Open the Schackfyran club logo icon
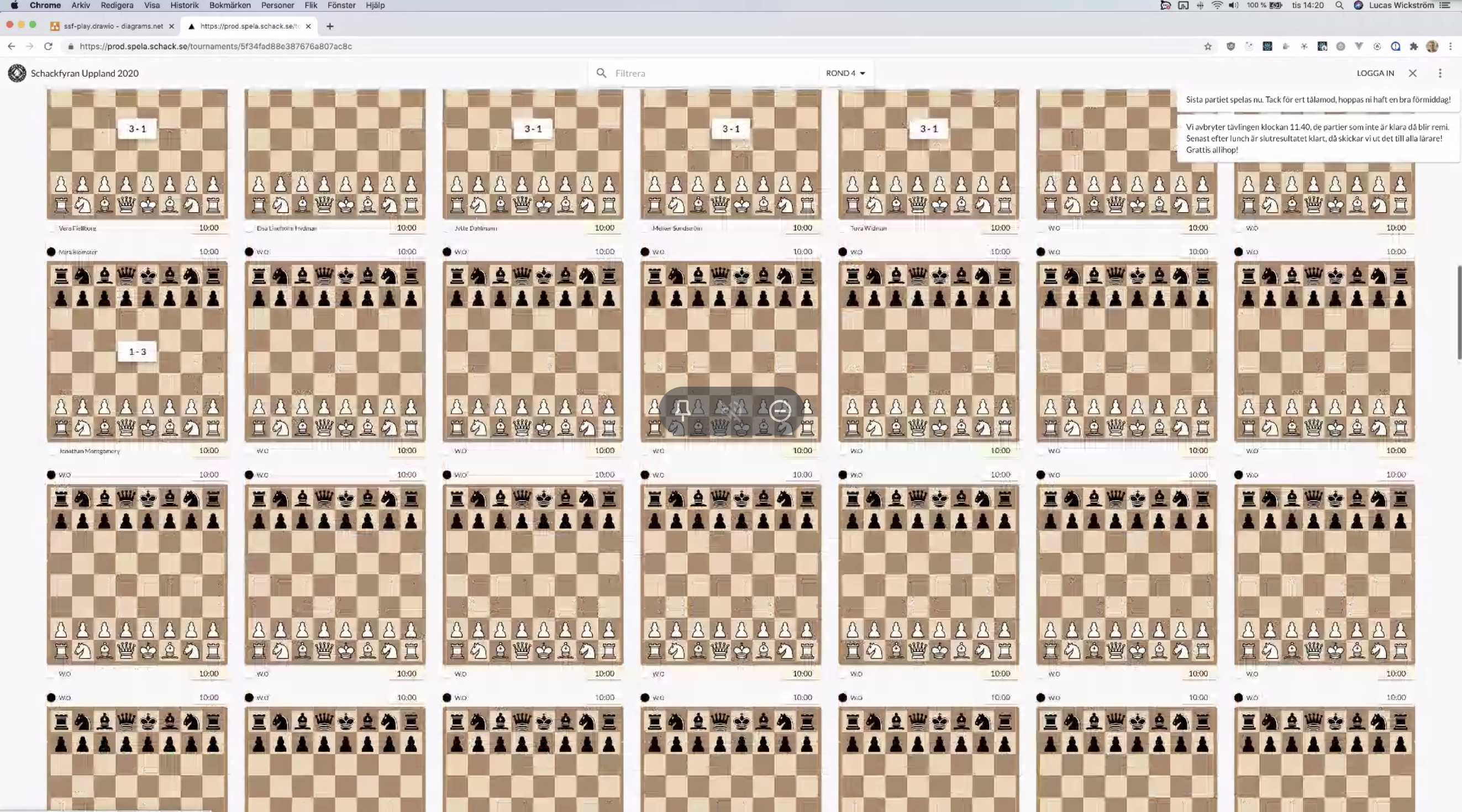 point(17,73)
